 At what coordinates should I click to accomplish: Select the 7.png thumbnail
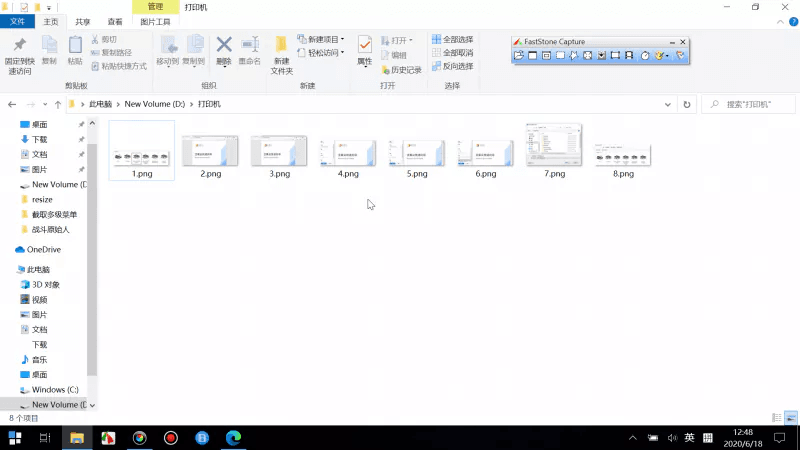click(x=554, y=151)
